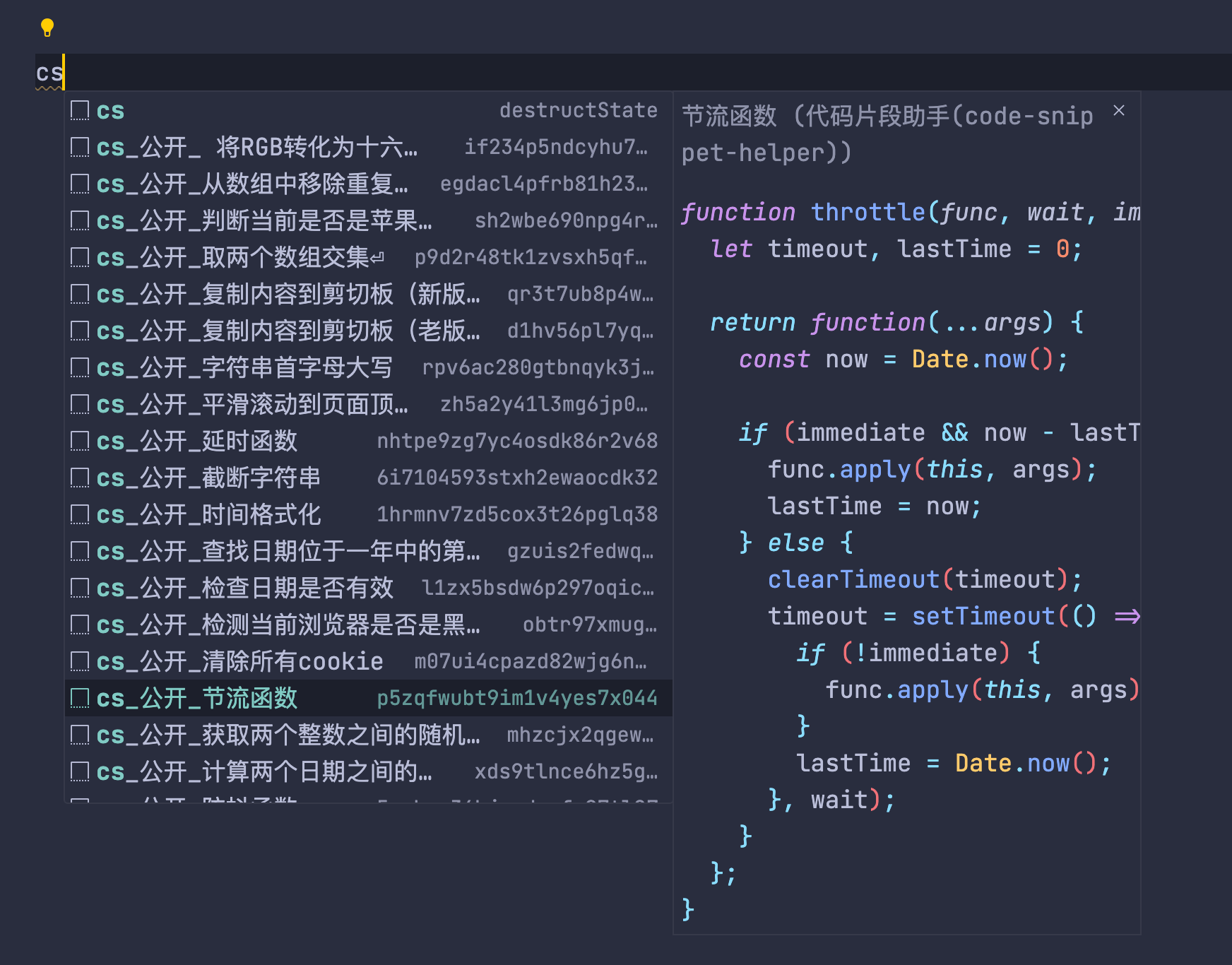Screen dimensions: 1232x965
Task: Click 'const now = Date.now();' preview line
Action: click(904, 359)
